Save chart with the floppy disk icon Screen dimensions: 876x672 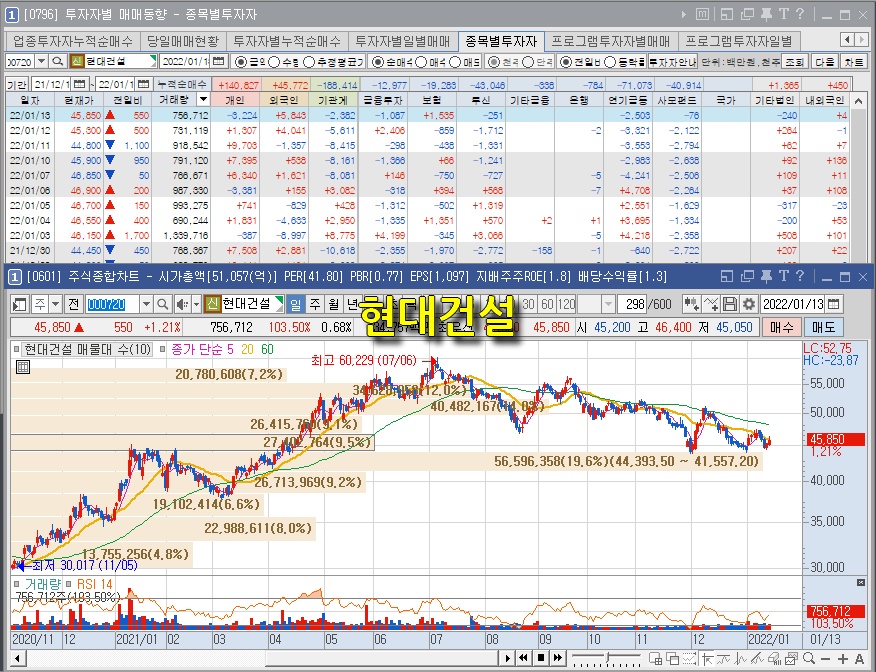pyautogui.click(x=730, y=304)
